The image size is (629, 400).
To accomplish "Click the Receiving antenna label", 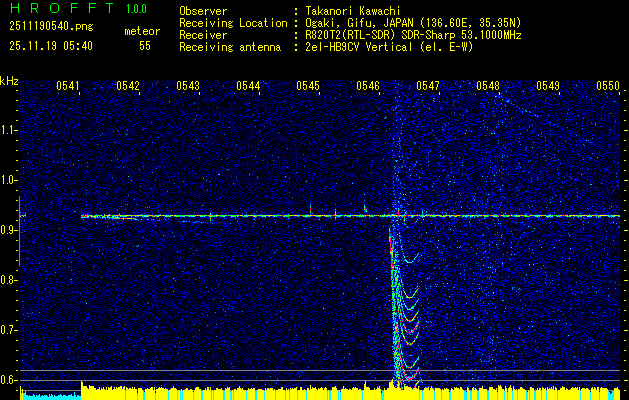I will (x=230, y=47).
